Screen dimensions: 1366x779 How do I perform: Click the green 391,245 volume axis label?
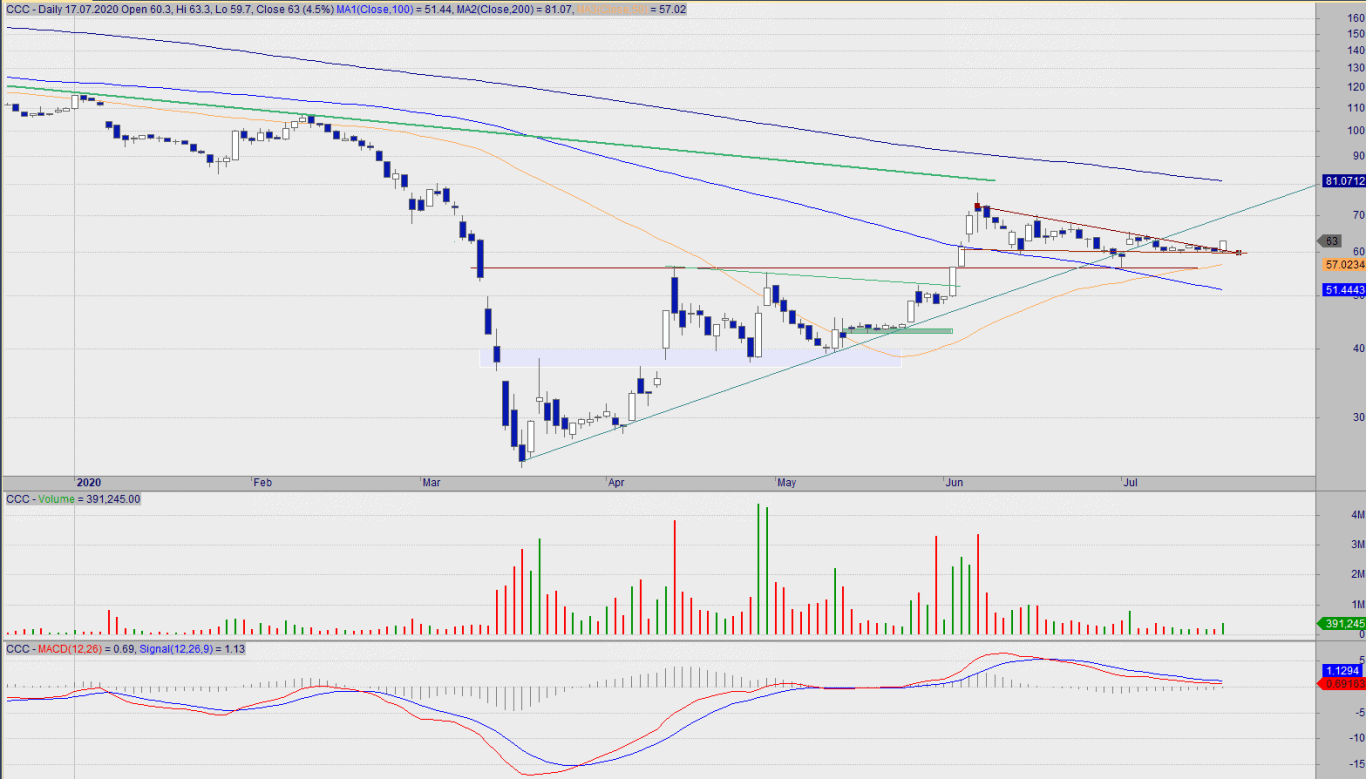pyautogui.click(x=1343, y=623)
